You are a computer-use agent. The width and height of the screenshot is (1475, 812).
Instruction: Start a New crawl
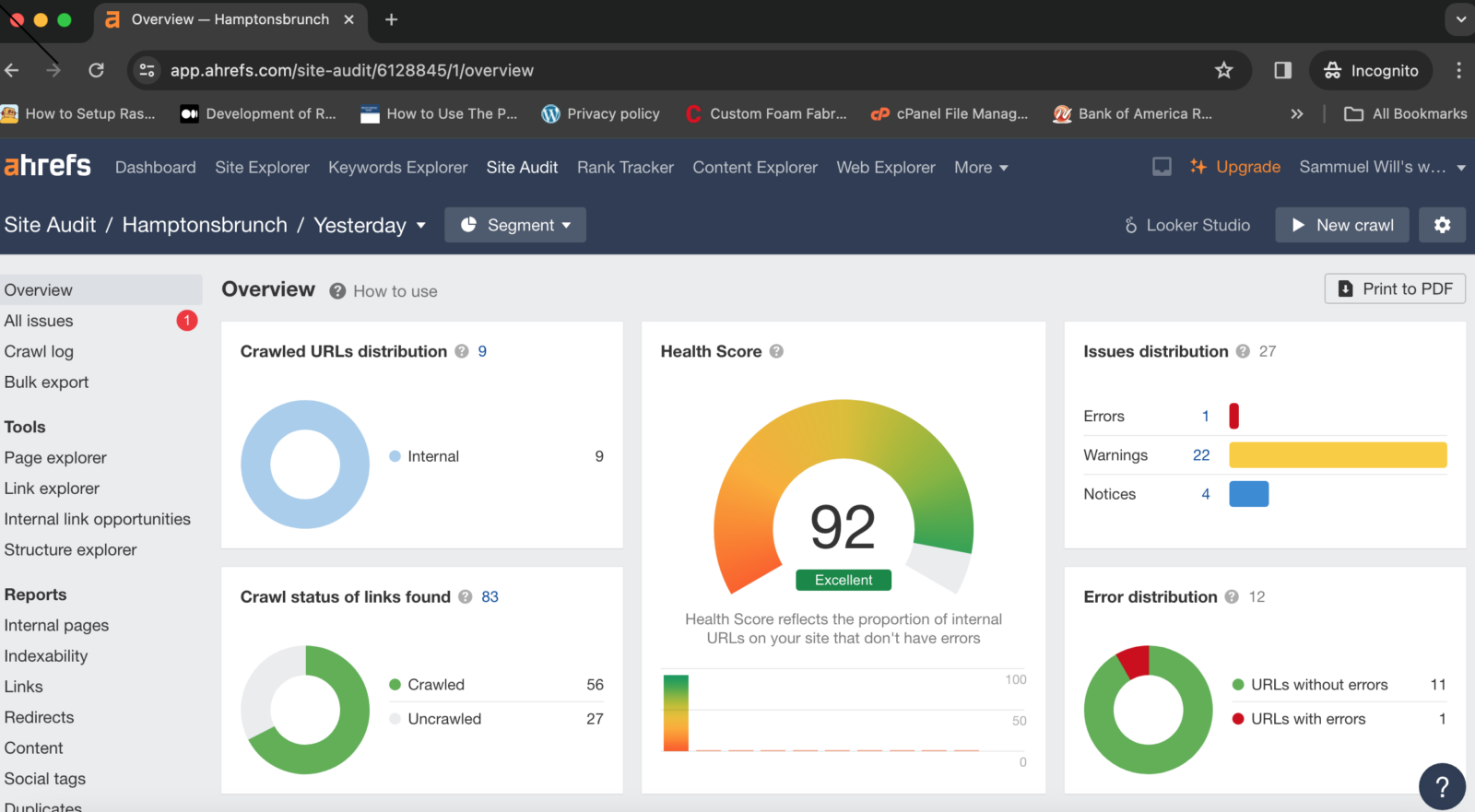(x=1342, y=225)
